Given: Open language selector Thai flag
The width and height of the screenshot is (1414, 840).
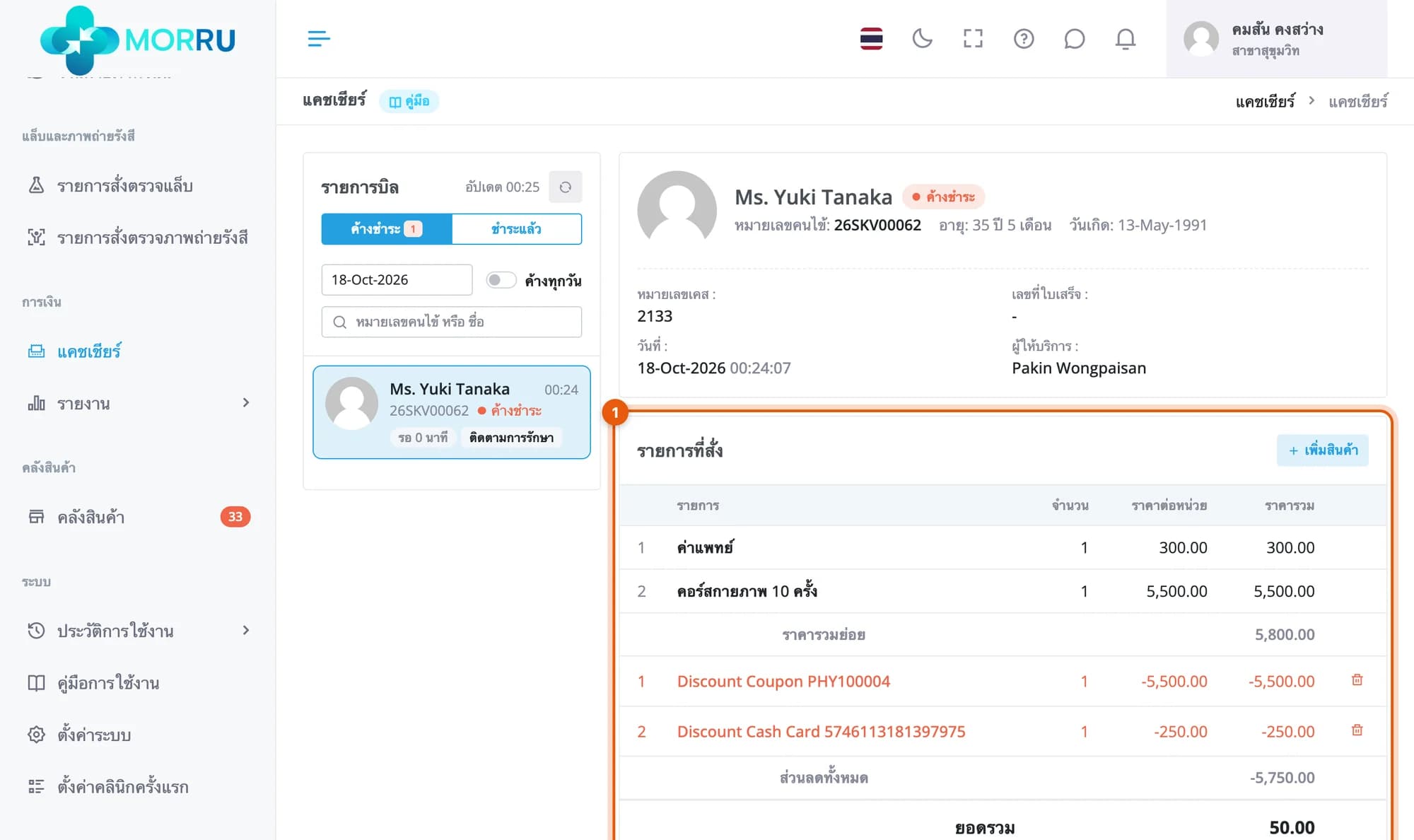Looking at the screenshot, I should (x=871, y=39).
